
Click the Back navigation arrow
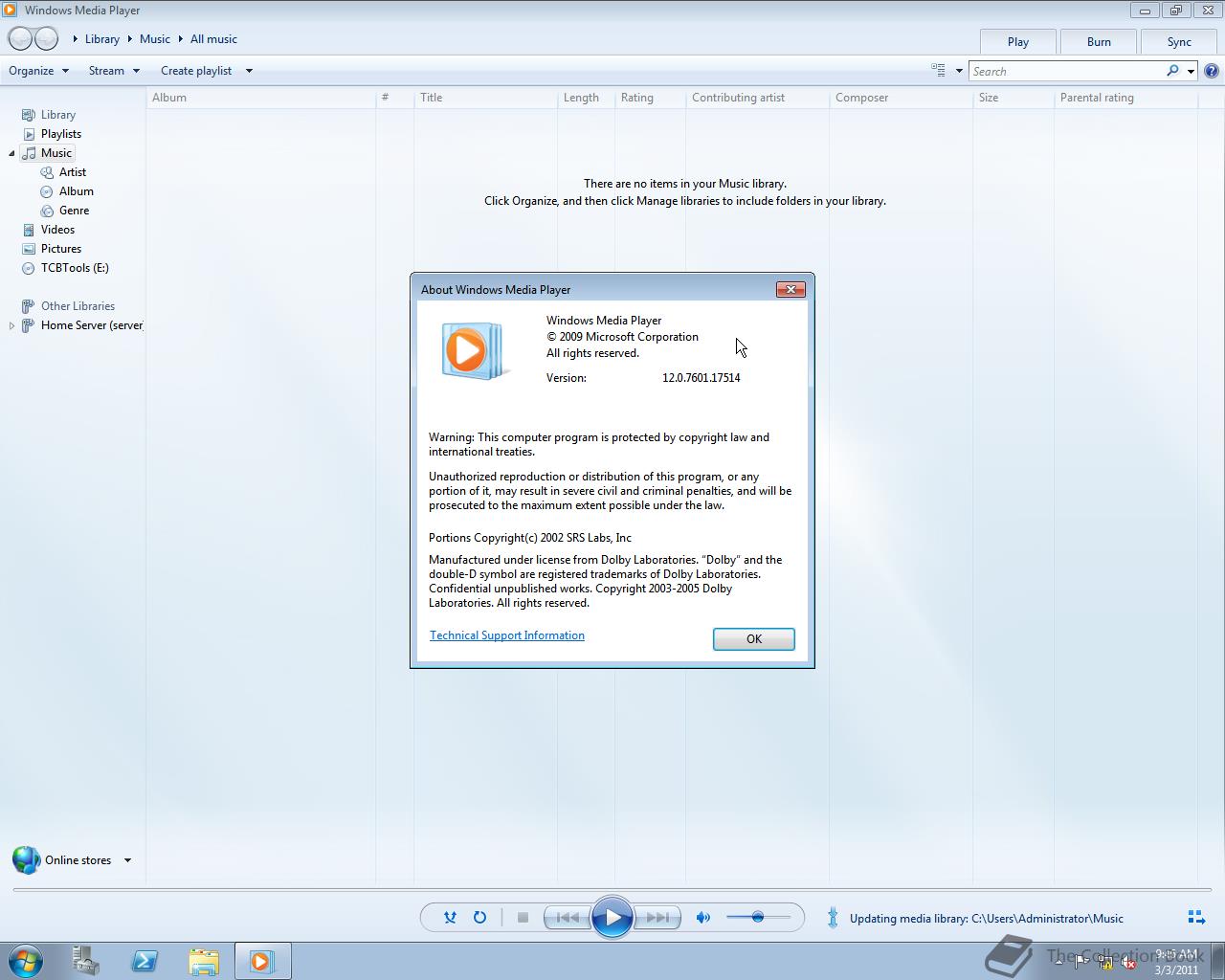click(20, 39)
